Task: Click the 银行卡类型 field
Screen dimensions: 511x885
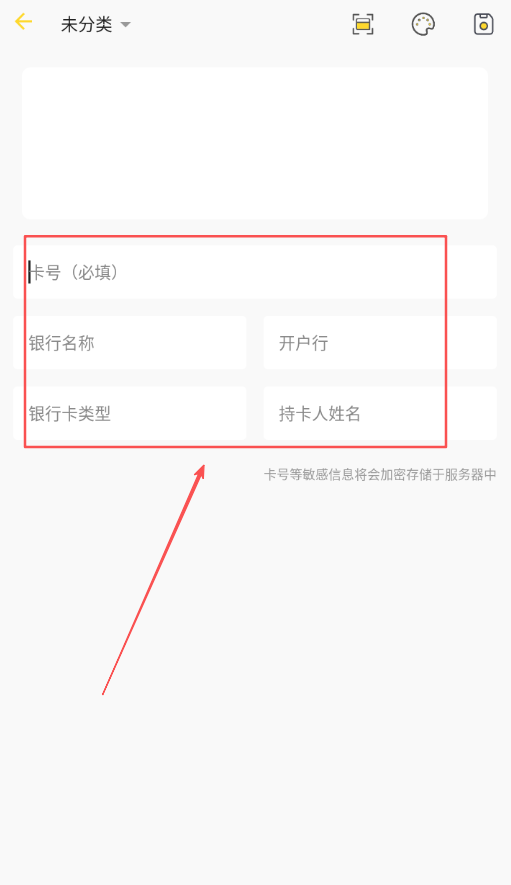Action: [x=129, y=413]
